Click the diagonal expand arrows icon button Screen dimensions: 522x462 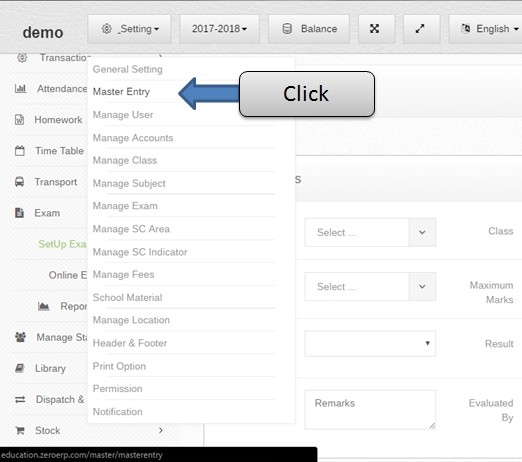click(421, 29)
